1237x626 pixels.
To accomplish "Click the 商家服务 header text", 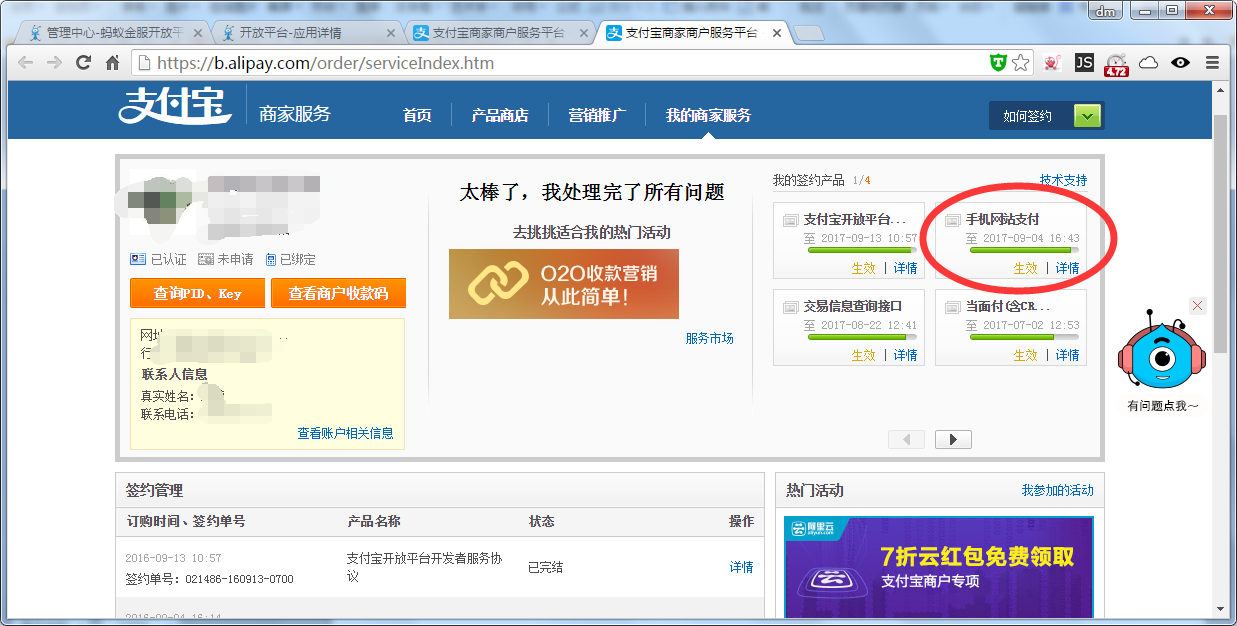I will 295,114.
